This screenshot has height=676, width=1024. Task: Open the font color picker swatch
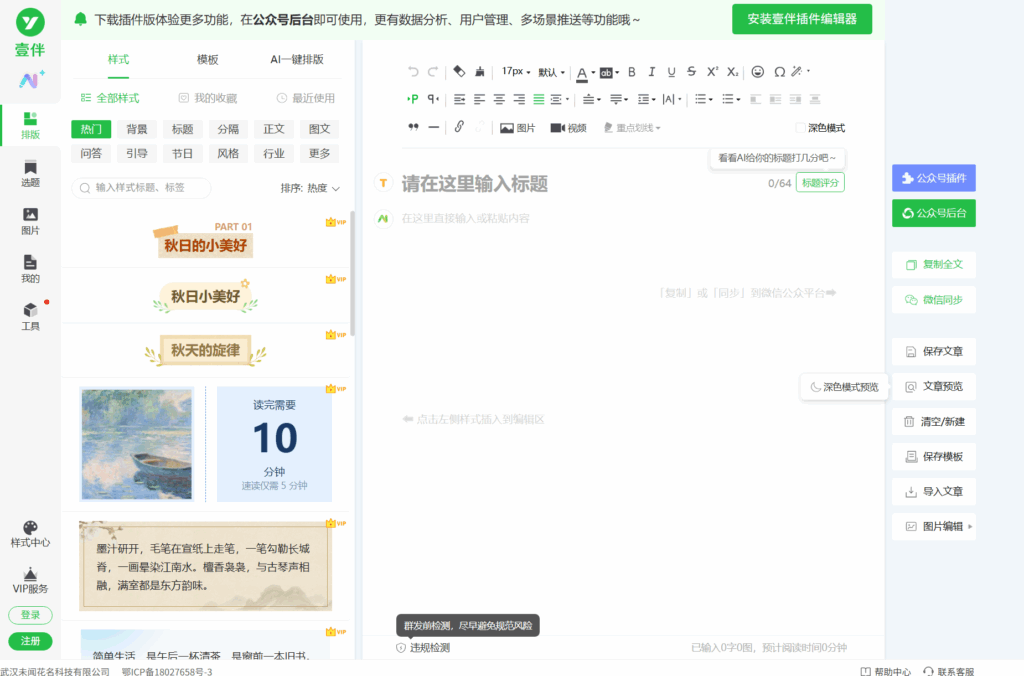pos(582,72)
